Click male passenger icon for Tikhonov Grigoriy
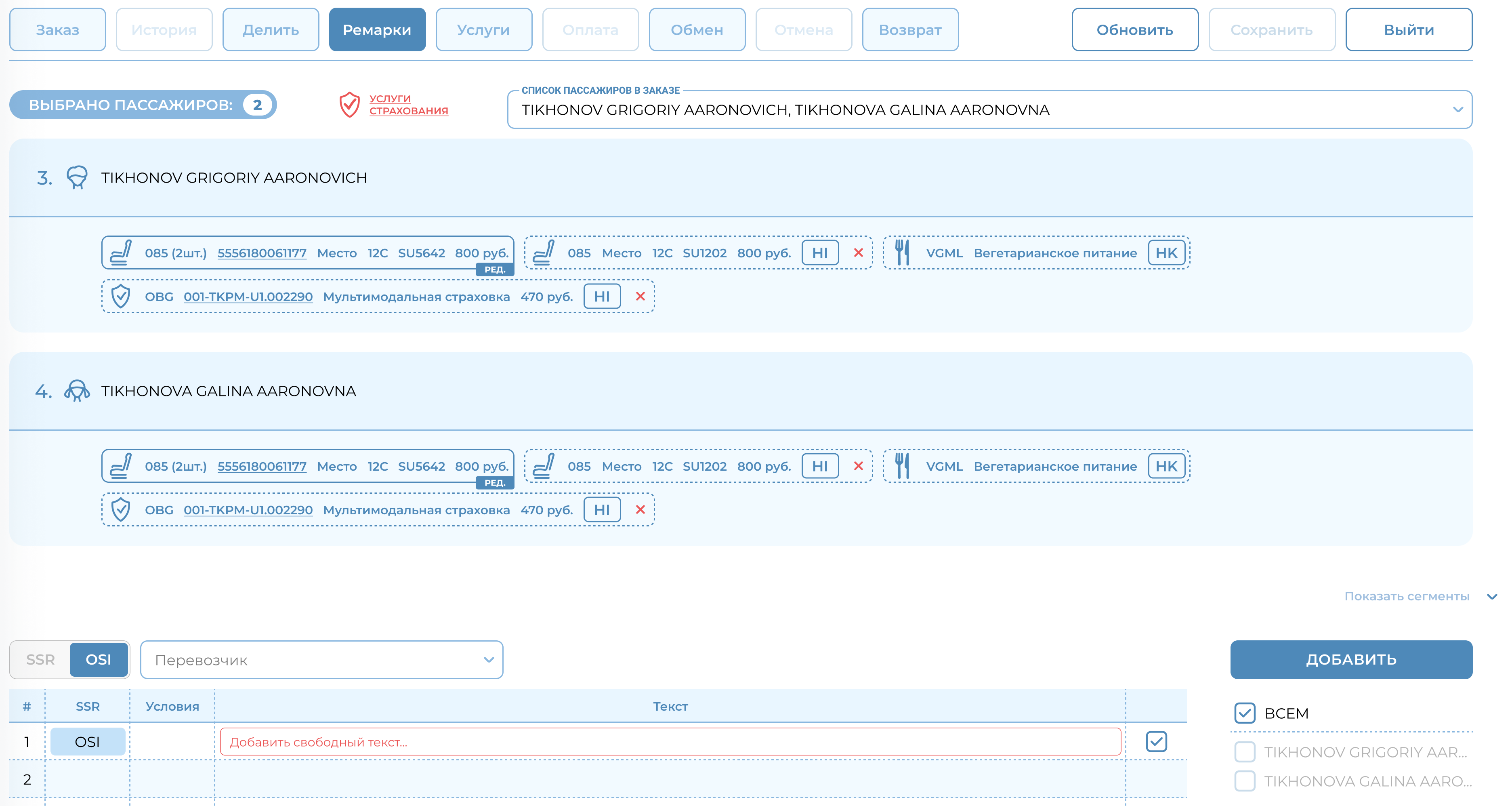This screenshot has width=1512, height=806. click(77, 177)
